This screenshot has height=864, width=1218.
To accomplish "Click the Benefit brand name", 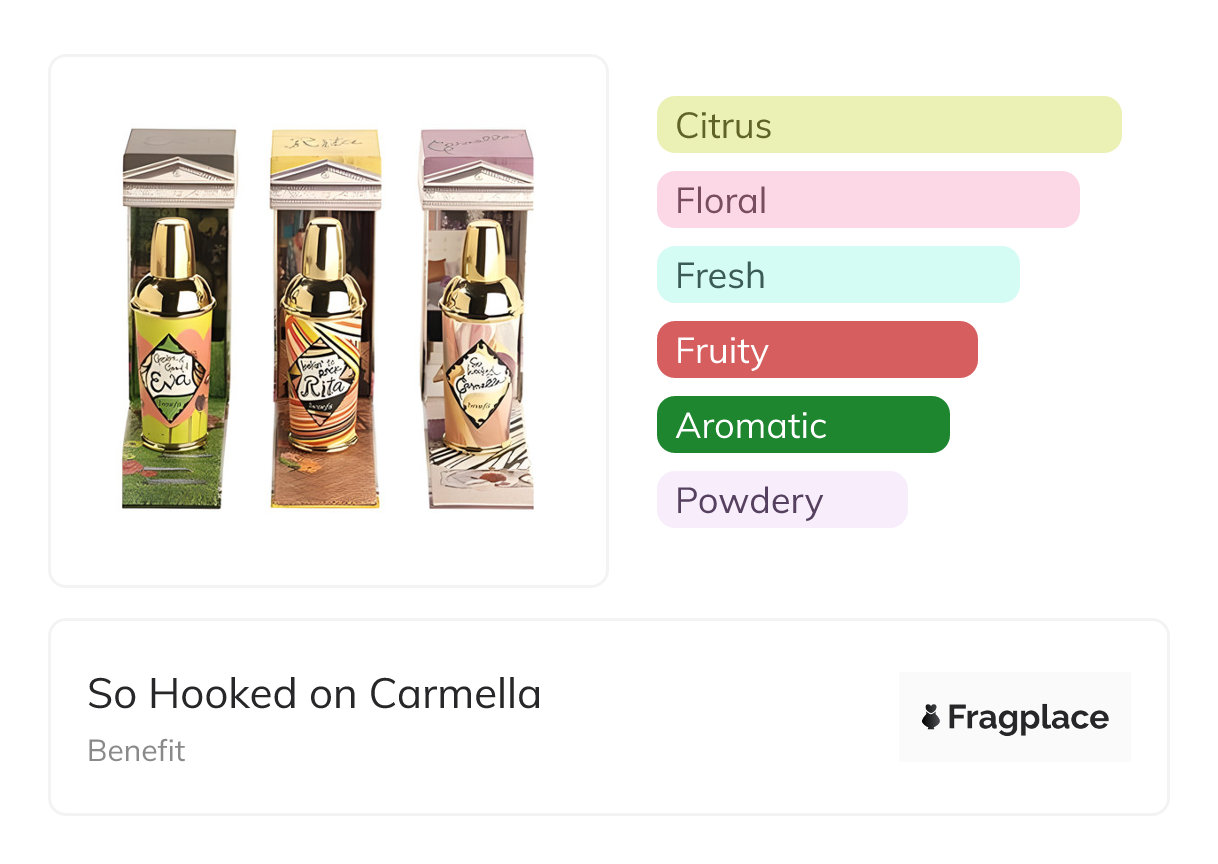I will 136,751.
